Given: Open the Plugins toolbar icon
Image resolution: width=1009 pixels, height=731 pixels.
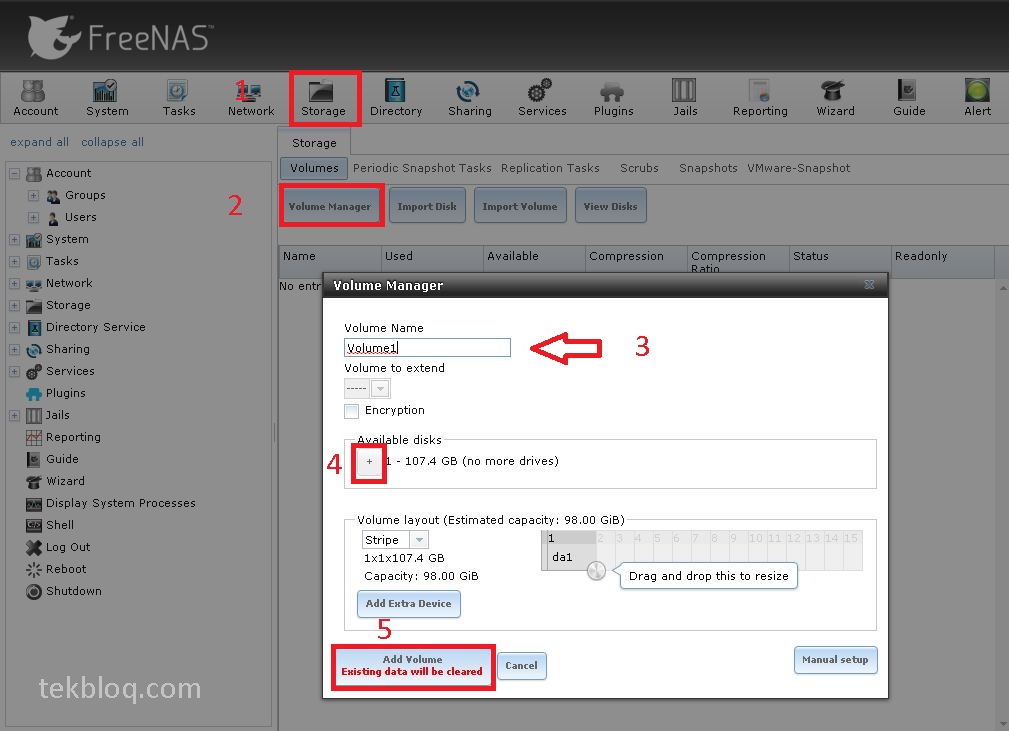Looking at the screenshot, I should (613, 98).
